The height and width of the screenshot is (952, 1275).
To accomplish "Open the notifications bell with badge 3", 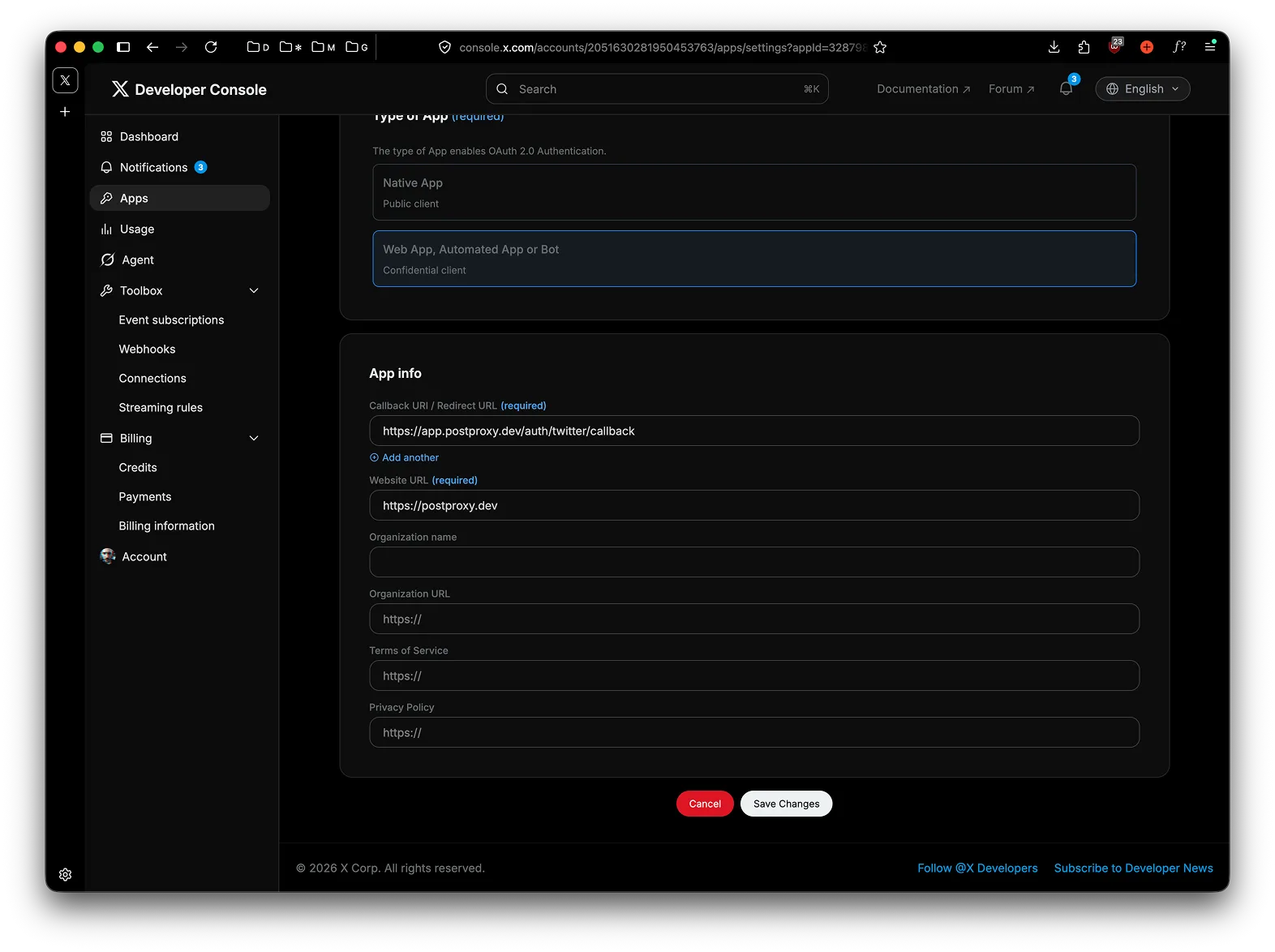I will [x=1067, y=88].
